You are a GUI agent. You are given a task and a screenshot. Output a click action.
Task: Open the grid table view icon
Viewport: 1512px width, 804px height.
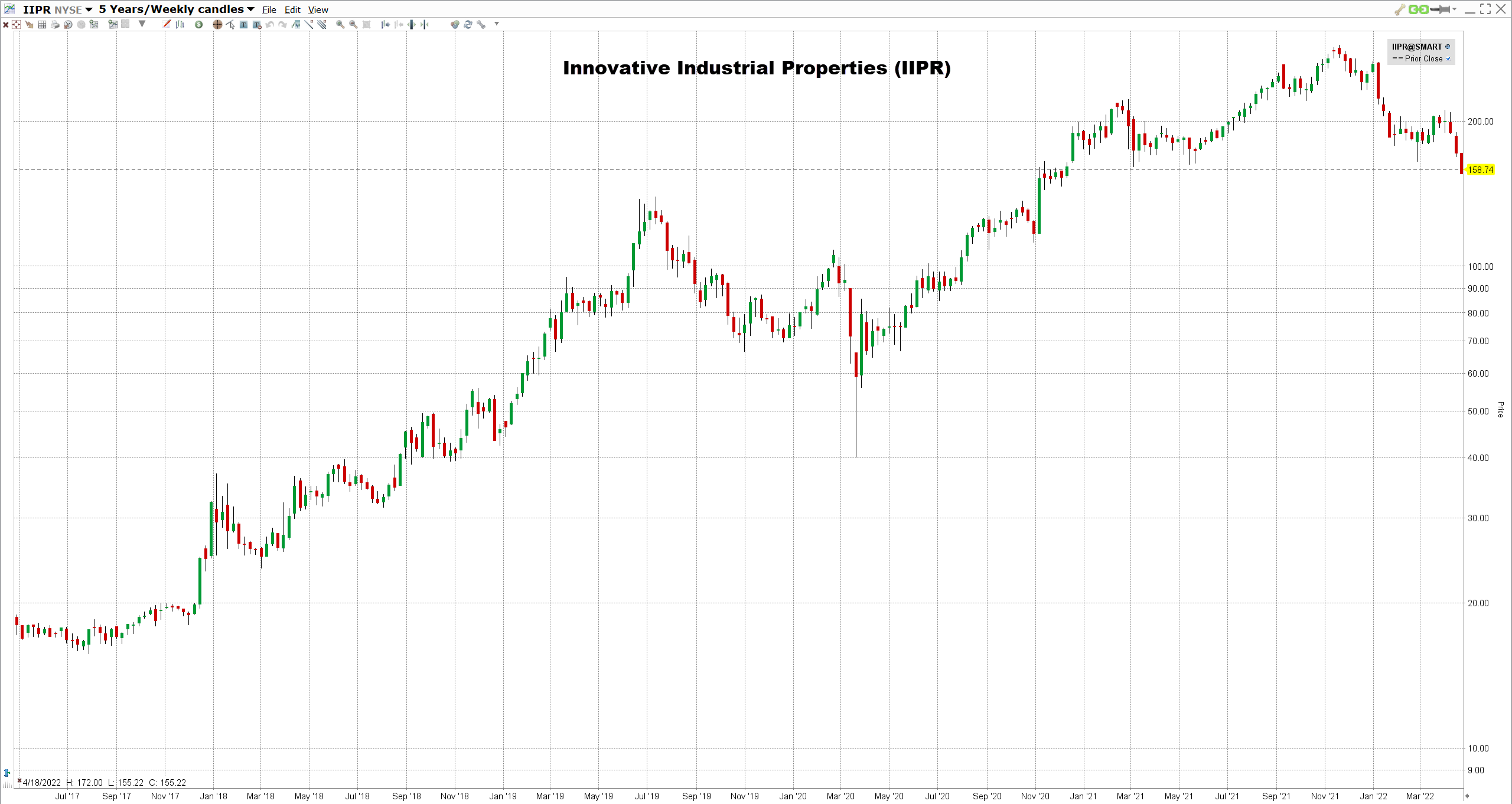point(42,24)
